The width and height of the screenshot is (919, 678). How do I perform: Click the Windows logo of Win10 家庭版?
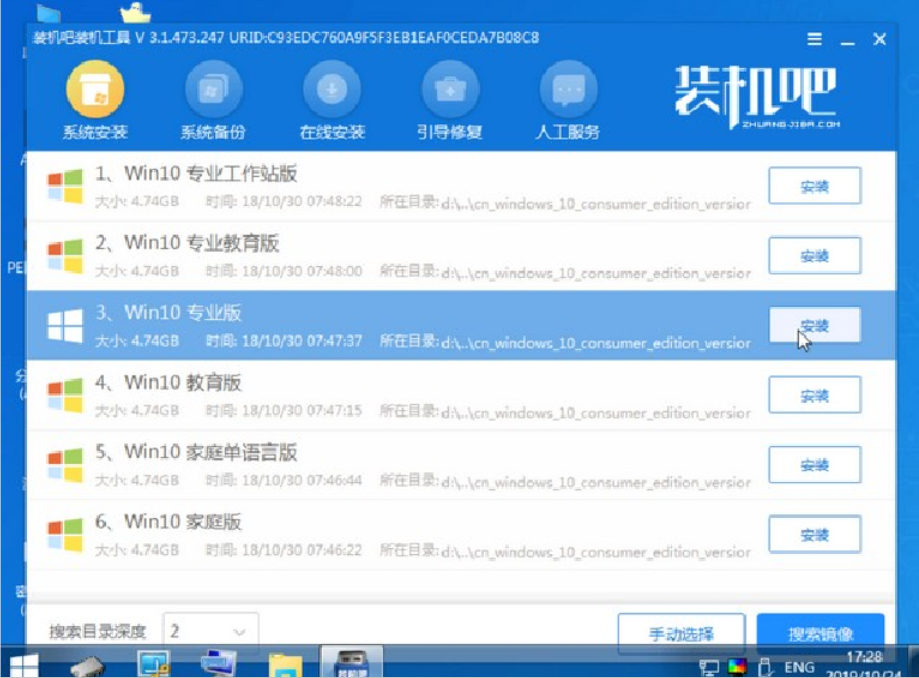coord(65,534)
